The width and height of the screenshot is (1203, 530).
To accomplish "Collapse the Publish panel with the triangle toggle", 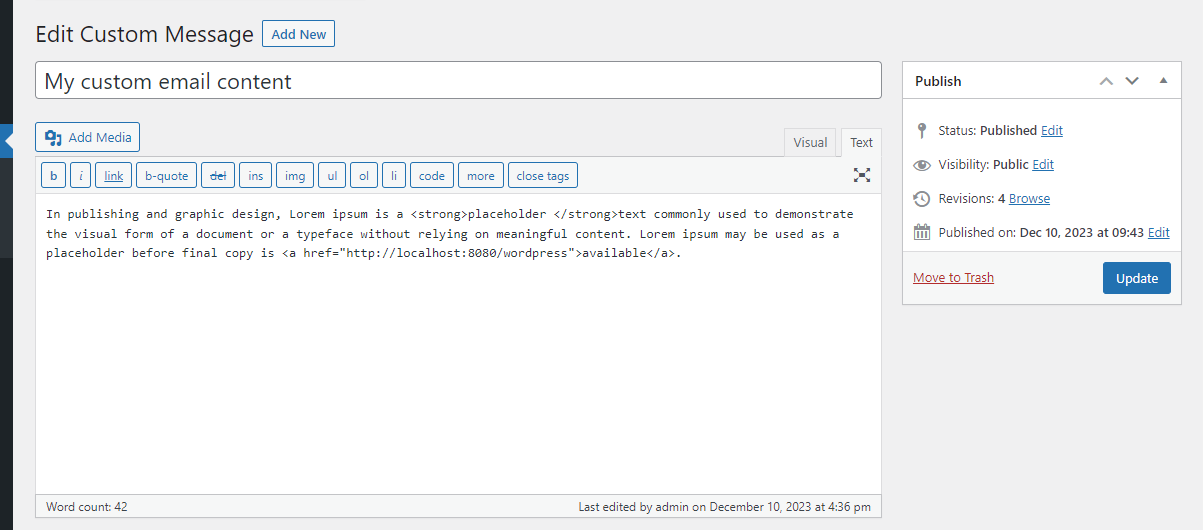I will [x=1163, y=81].
